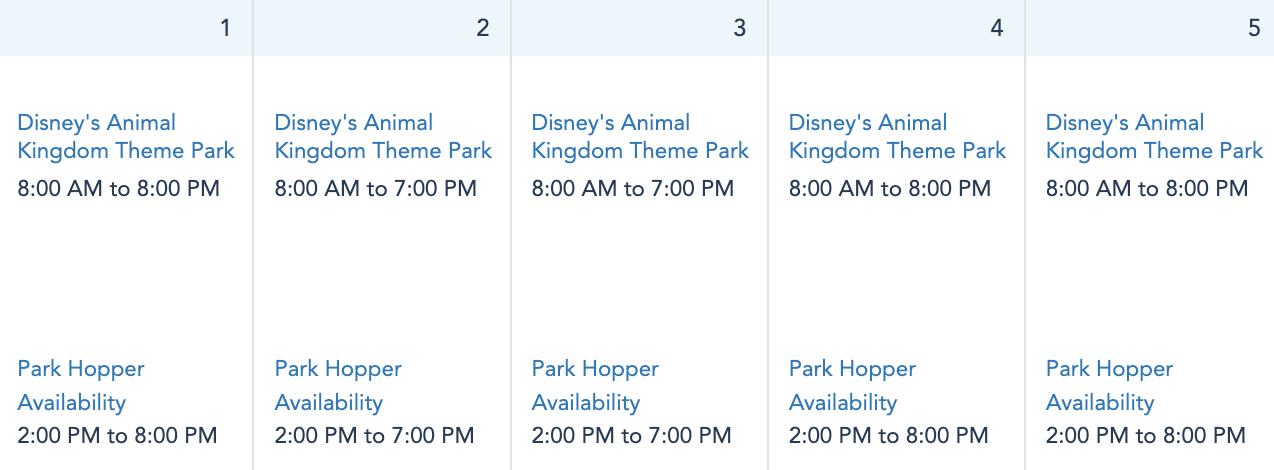Click Park Hopper Availability link on day 2
This screenshot has height=470, width=1274.
(x=338, y=386)
